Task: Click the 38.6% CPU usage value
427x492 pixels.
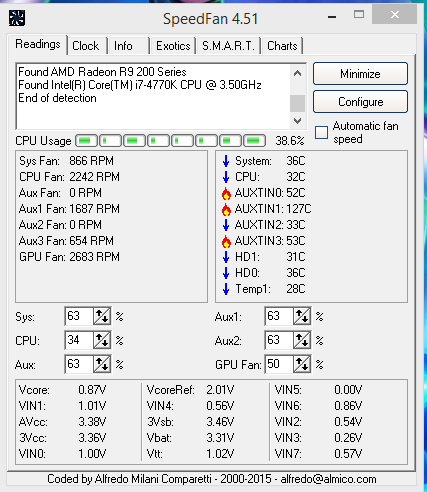Action: (290, 141)
